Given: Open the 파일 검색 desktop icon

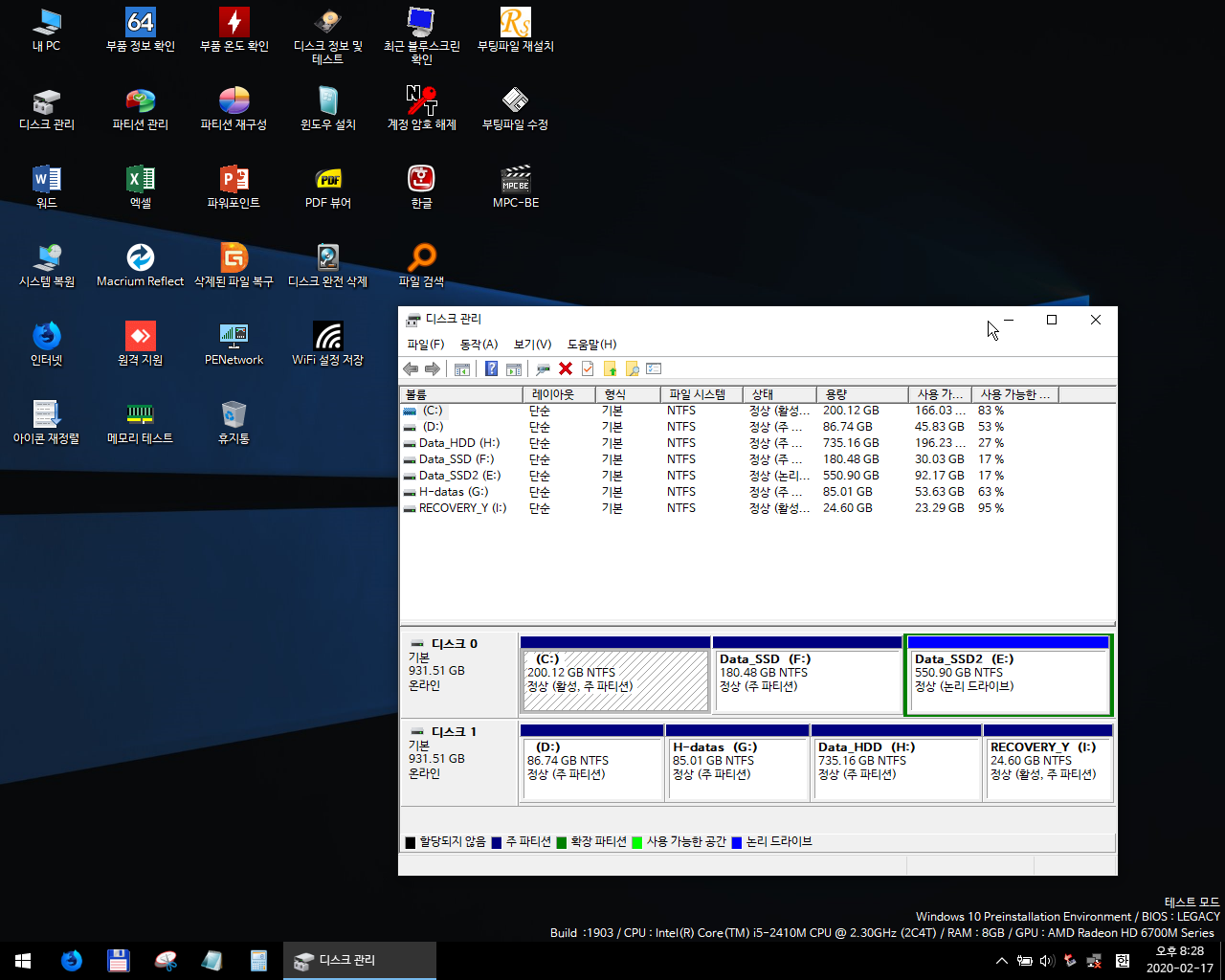Looking at the screenshot, I should 422,266.
